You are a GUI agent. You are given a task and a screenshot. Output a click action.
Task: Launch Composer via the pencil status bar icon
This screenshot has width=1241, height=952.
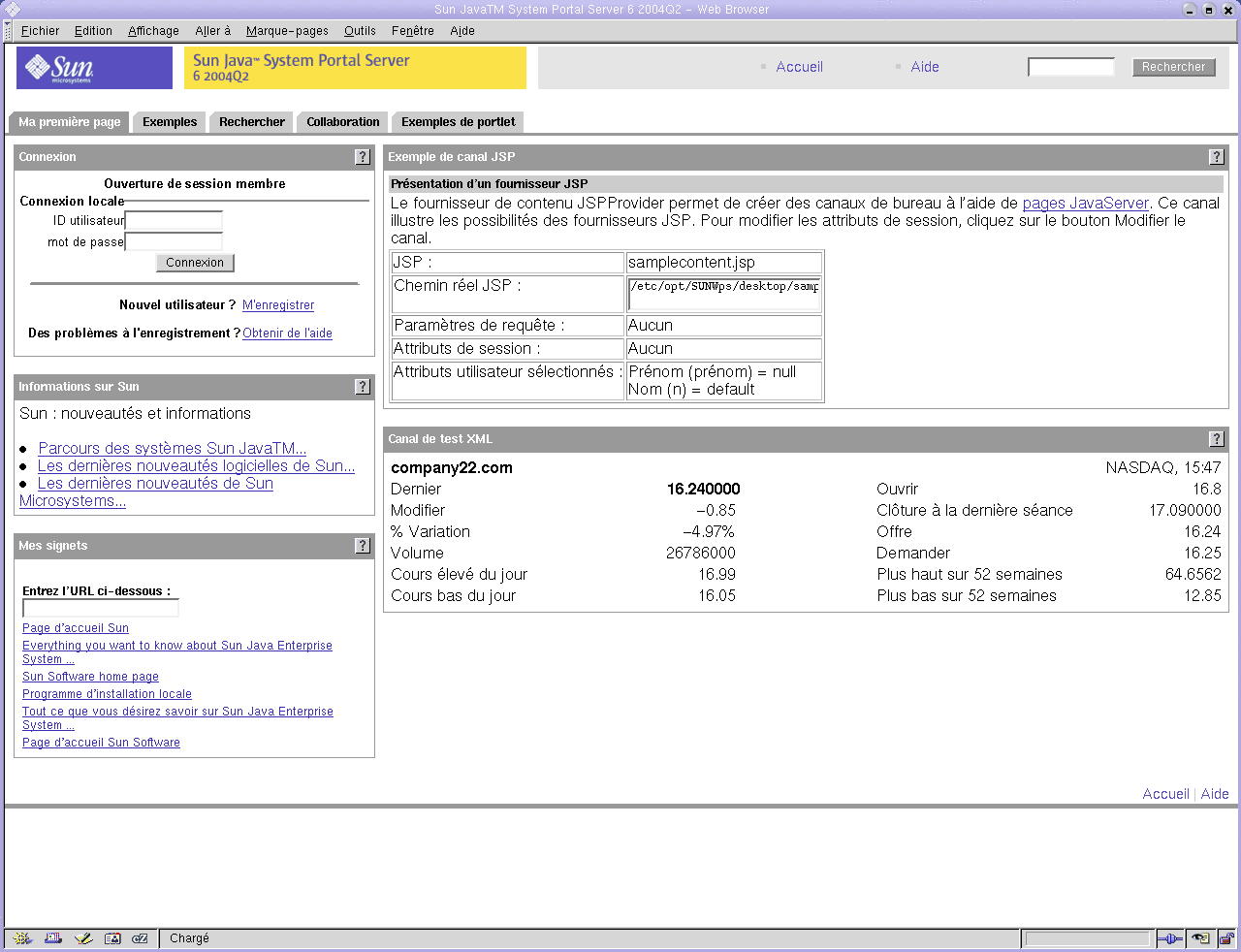point(82,938)
